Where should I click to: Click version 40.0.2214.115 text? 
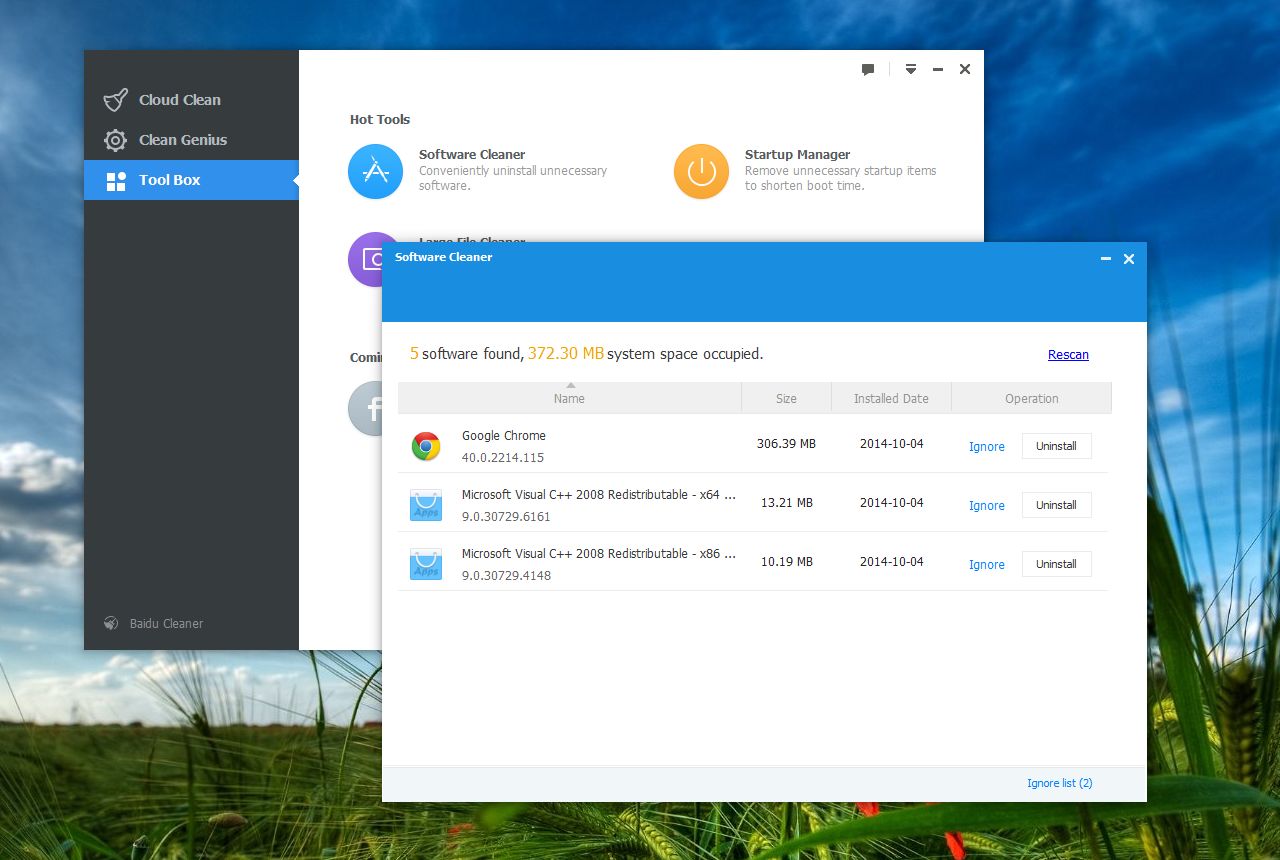coord(503,458)
